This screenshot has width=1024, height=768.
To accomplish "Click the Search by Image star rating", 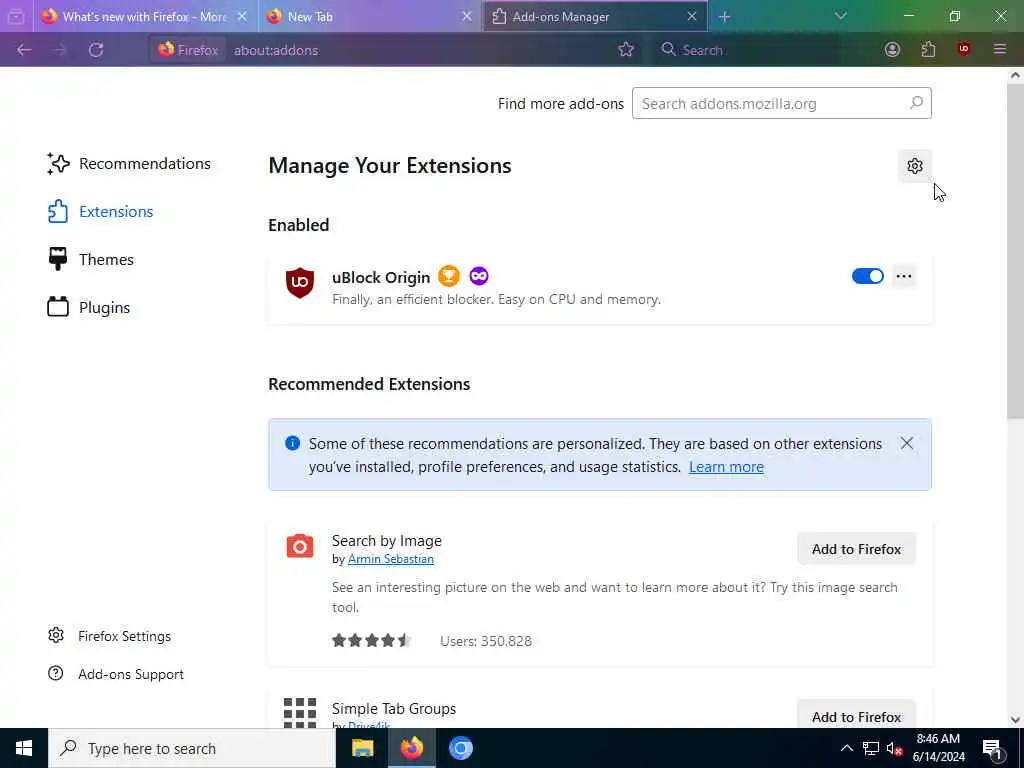I will [372, 641].
